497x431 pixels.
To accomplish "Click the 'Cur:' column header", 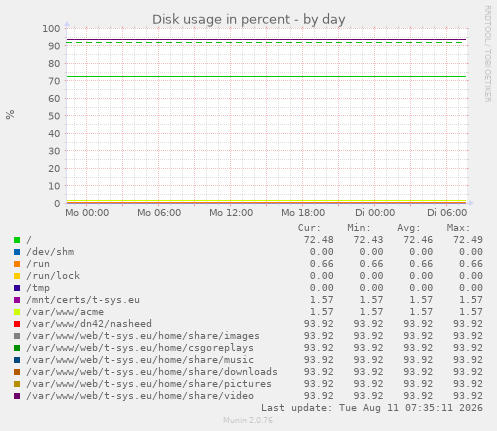I will tap(309, 228).
